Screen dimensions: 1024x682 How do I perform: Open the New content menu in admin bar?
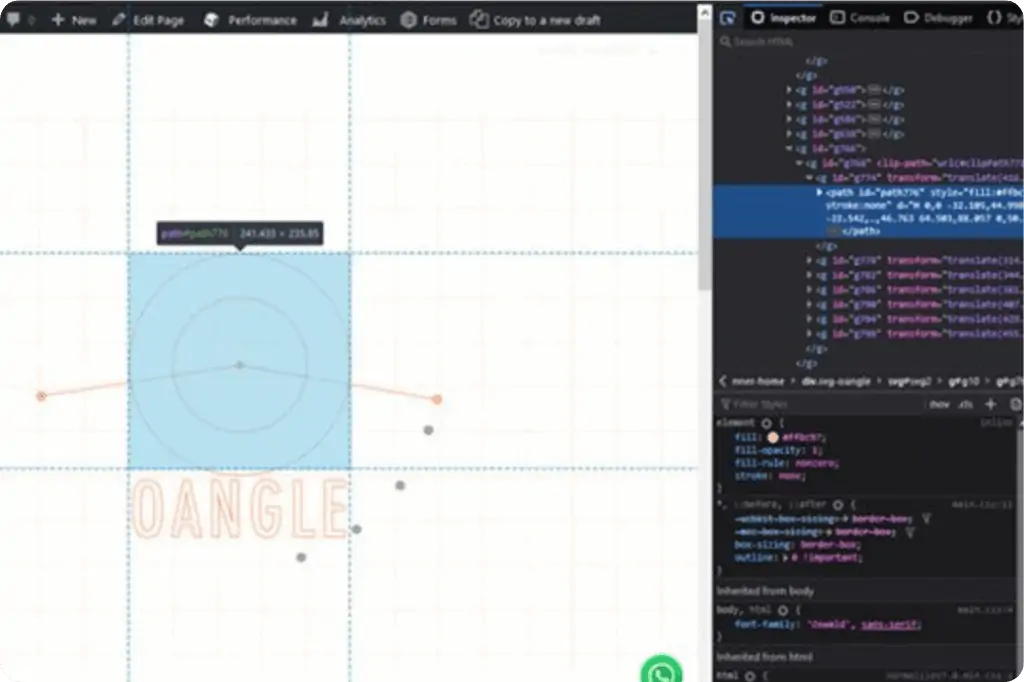click(74, 20)
